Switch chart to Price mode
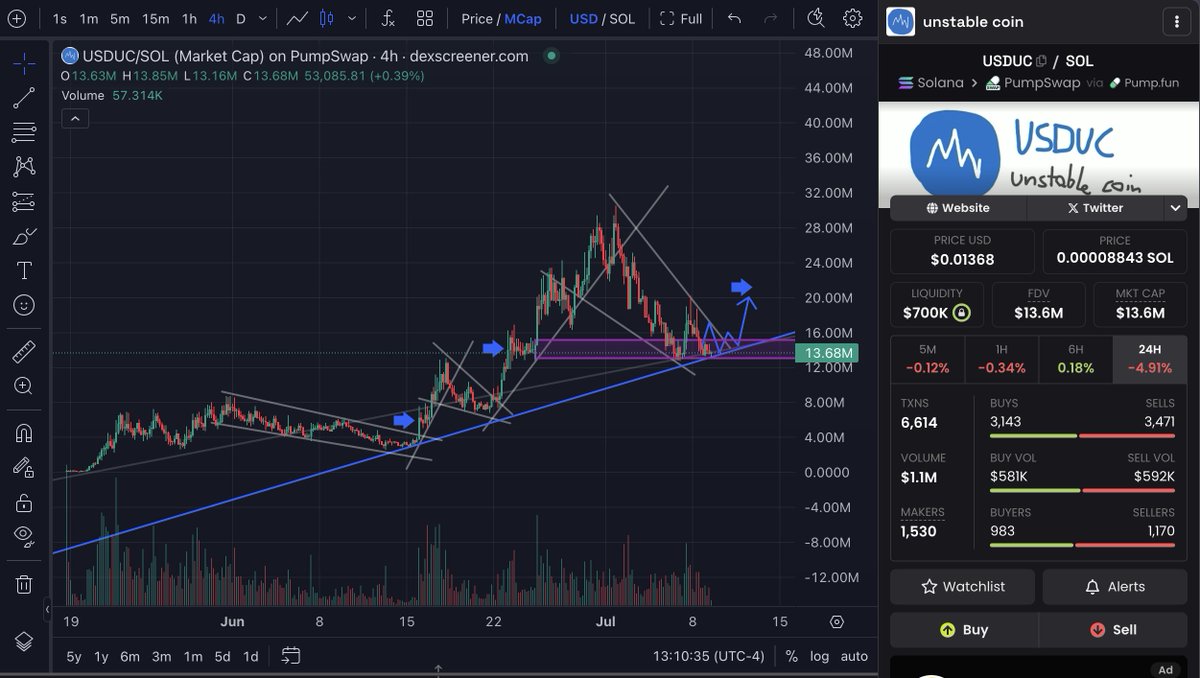Viewport: 1200px width, 678px height. [x=477, y=18]
